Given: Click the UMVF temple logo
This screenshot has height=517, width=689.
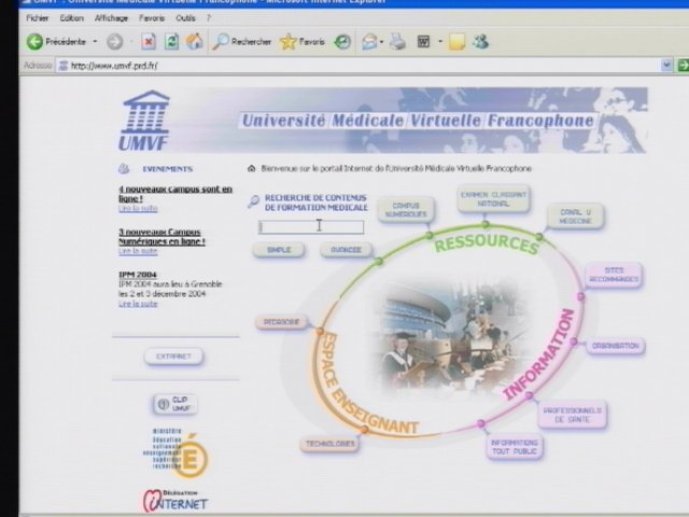Looking at the screenshot, I should coord(145,120).
